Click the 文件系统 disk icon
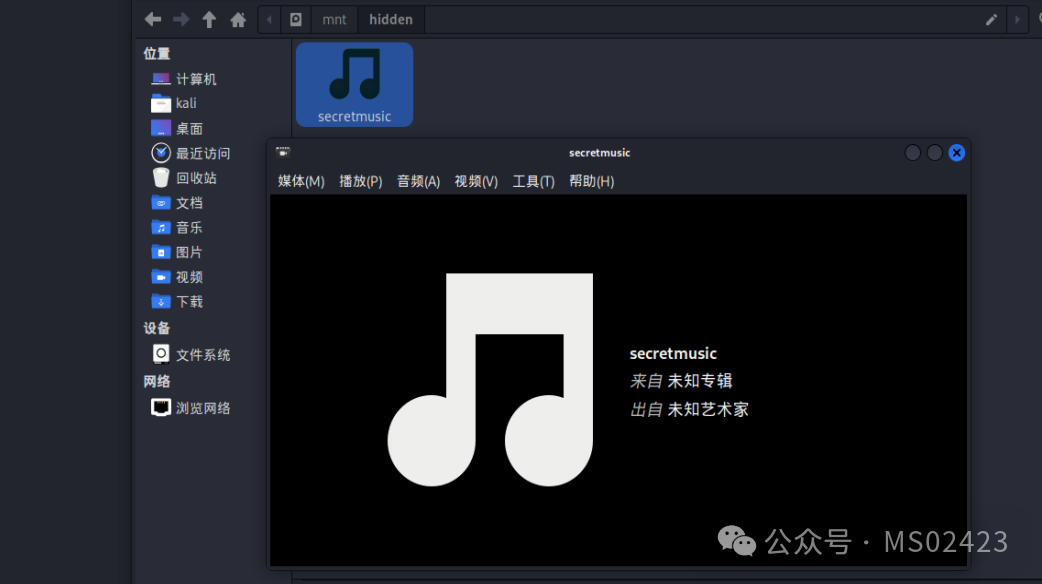 click(x=161, y=354)
